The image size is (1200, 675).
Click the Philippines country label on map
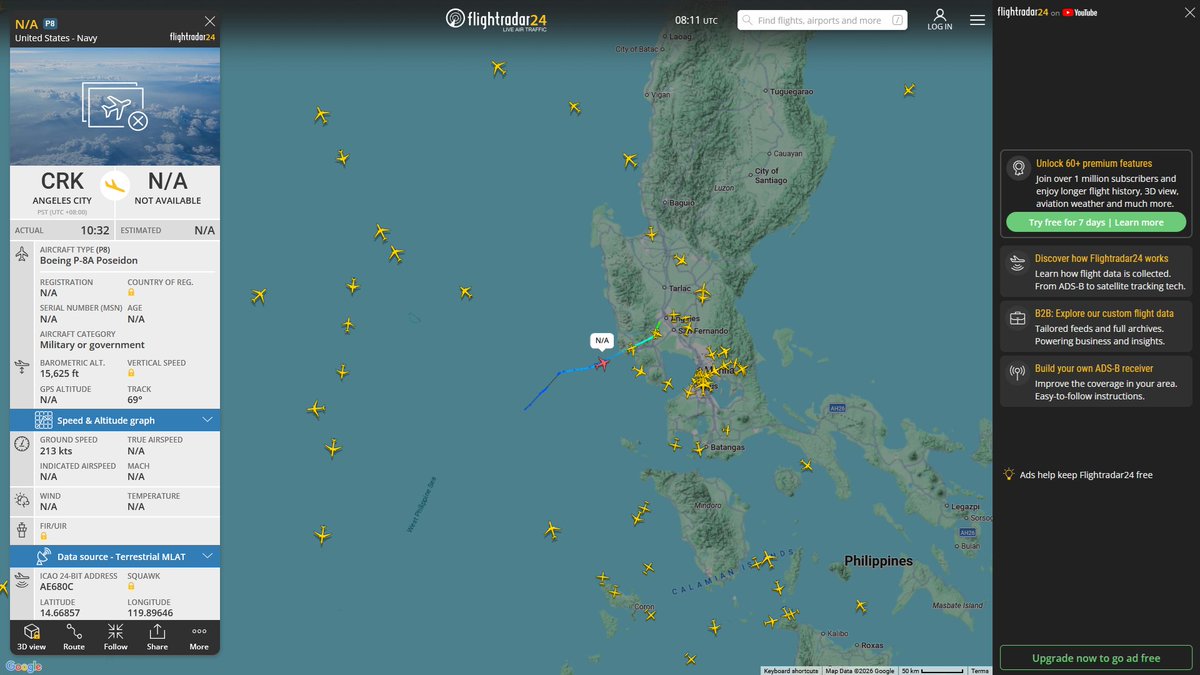pyautogui.click(x=878, y=561)
